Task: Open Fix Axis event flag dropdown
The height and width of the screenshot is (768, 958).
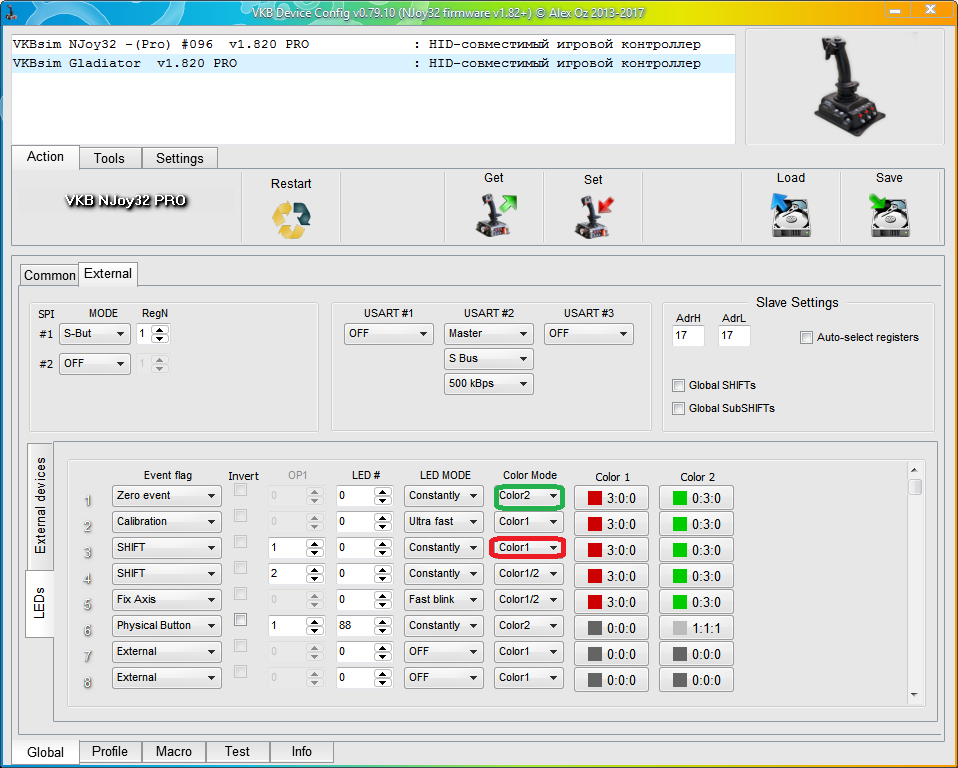Action: pyautogui.click(x=167, y=599)
